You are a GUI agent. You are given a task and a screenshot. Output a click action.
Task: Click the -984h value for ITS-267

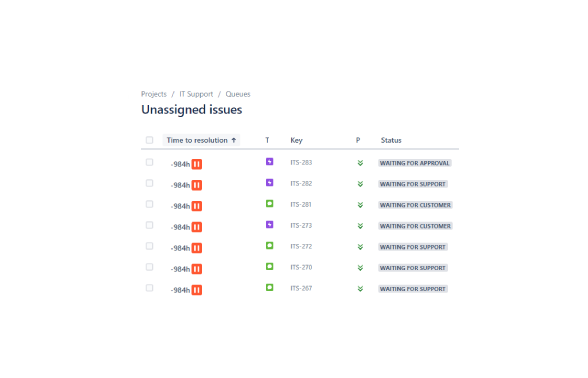[x=180, y=290]
